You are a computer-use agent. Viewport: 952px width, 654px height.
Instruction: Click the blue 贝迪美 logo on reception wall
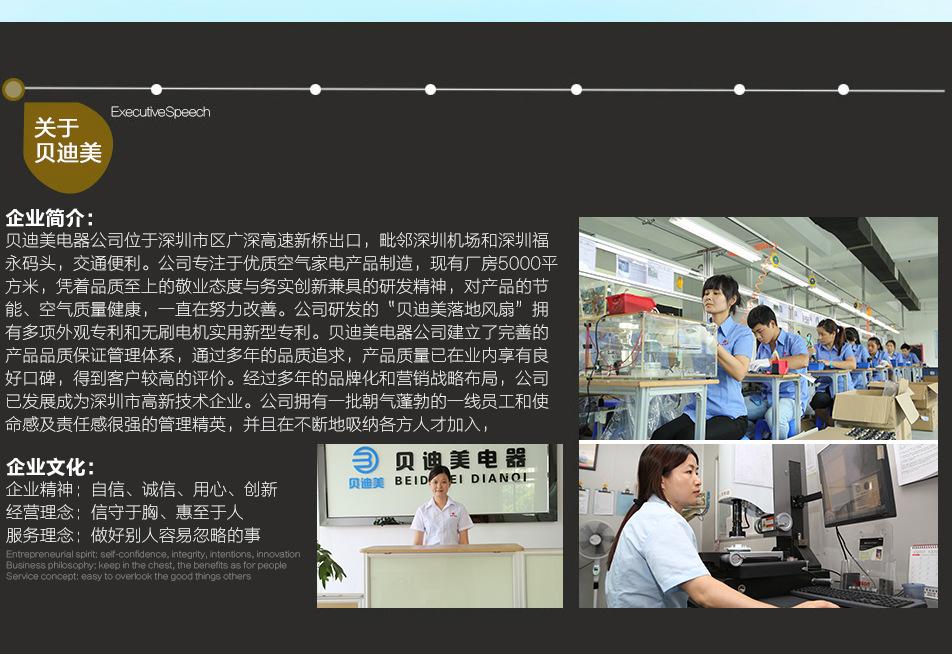click(x=367, y=467)
